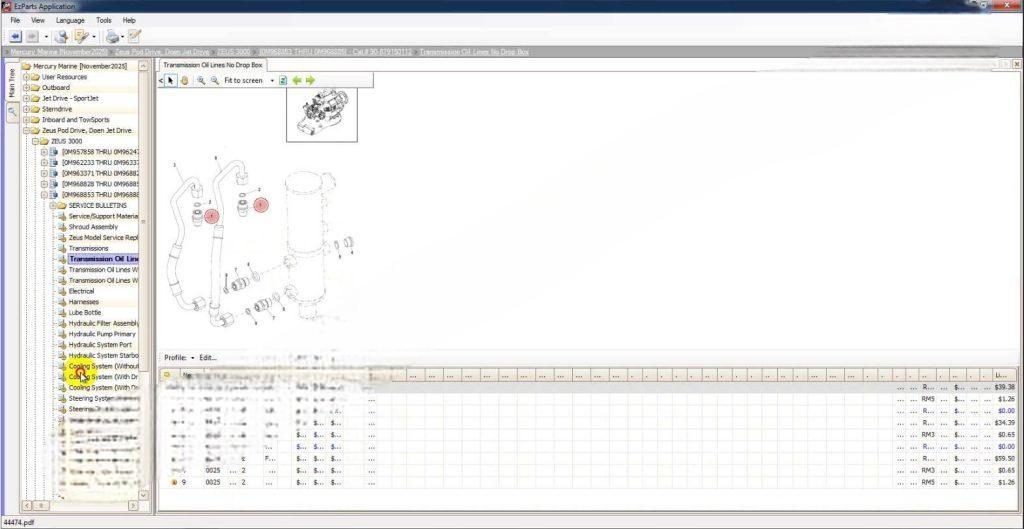Image resolution: width=1024 pixels, height=529 pixels.
Task: Open the Tools menu
Action: 103,20
